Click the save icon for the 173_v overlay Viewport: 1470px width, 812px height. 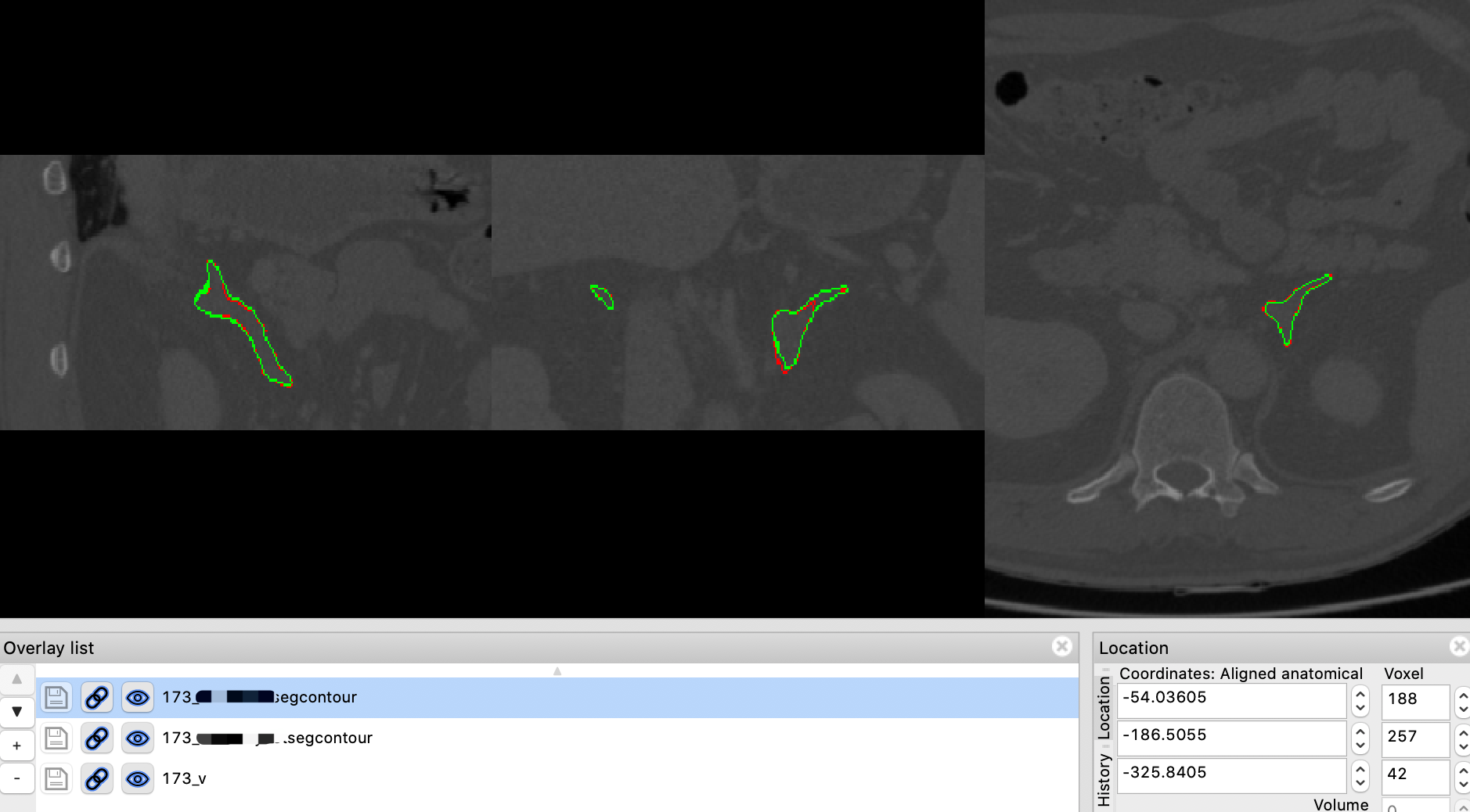[x=56, y=778]
